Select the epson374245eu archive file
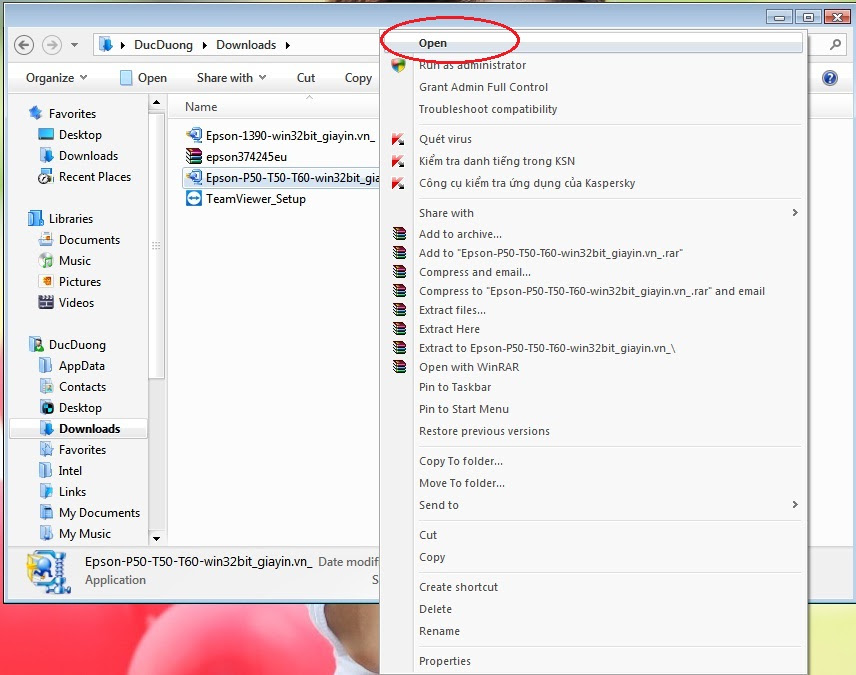Screen dimensions: 856x675 pos(236,157)
